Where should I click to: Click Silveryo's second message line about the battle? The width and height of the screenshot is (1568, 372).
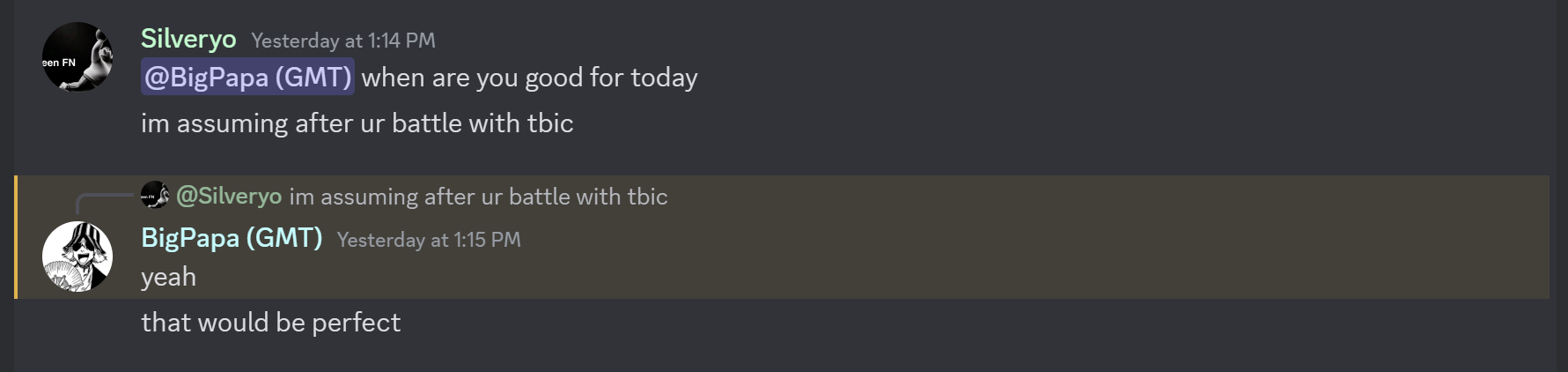point(357,123)
